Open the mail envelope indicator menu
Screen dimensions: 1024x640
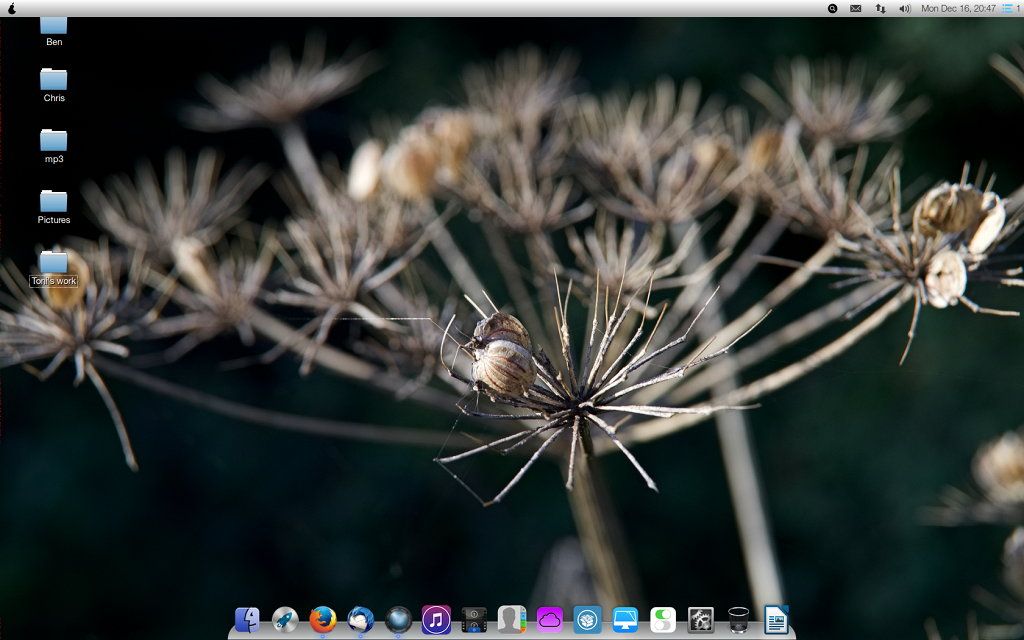pos(856,8)
